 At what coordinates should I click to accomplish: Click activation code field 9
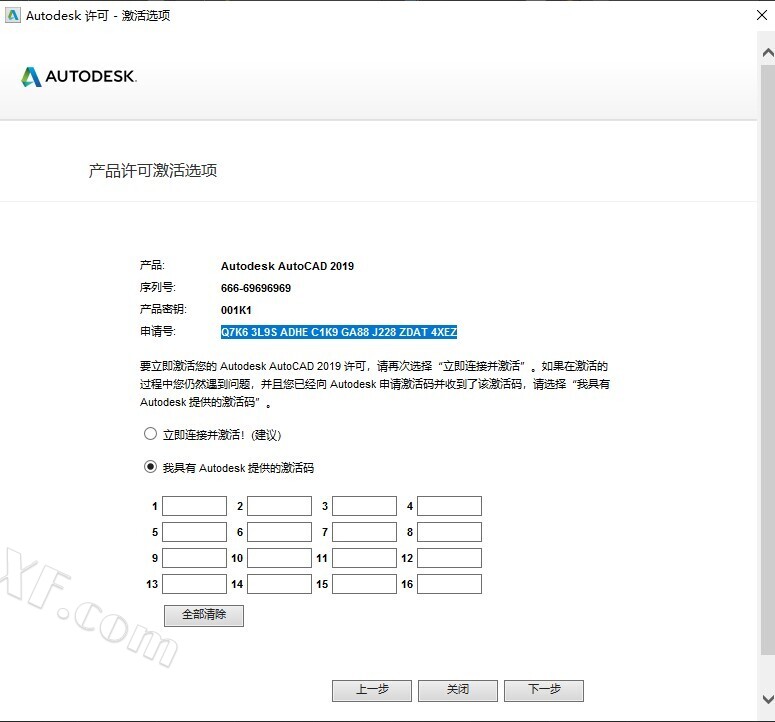click(194, 558)
